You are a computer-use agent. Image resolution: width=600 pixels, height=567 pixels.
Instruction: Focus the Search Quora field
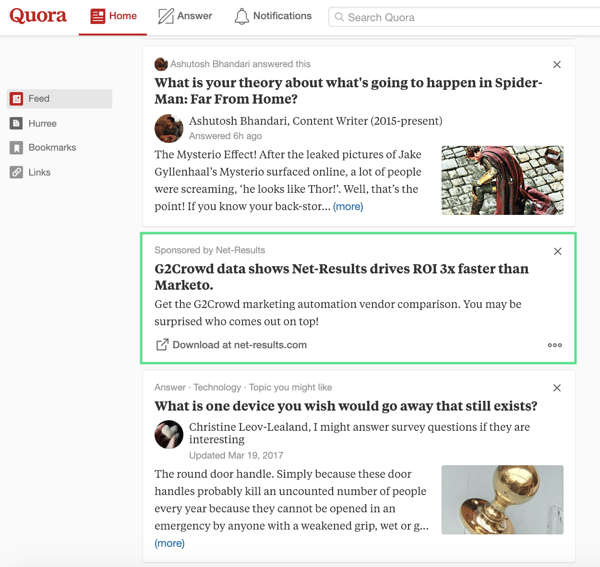(x=464, y=17)
